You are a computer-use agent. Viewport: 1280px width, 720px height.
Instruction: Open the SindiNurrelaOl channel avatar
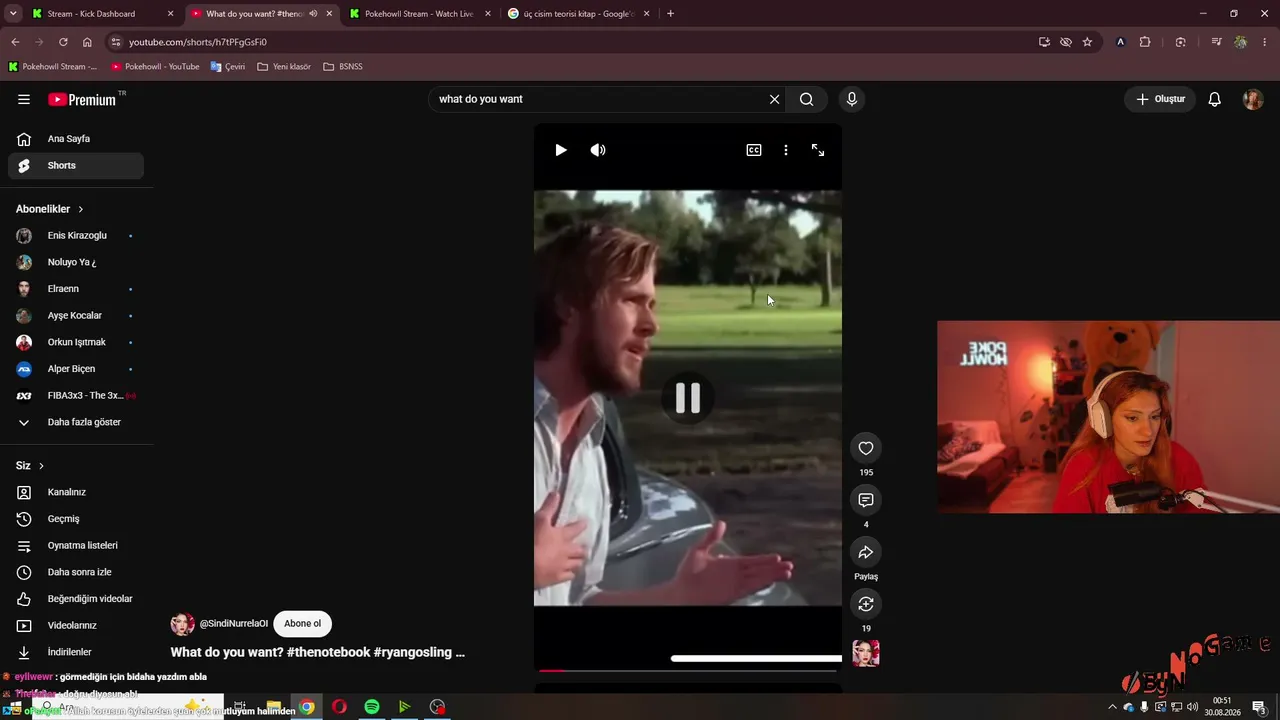tap(182, 624)
